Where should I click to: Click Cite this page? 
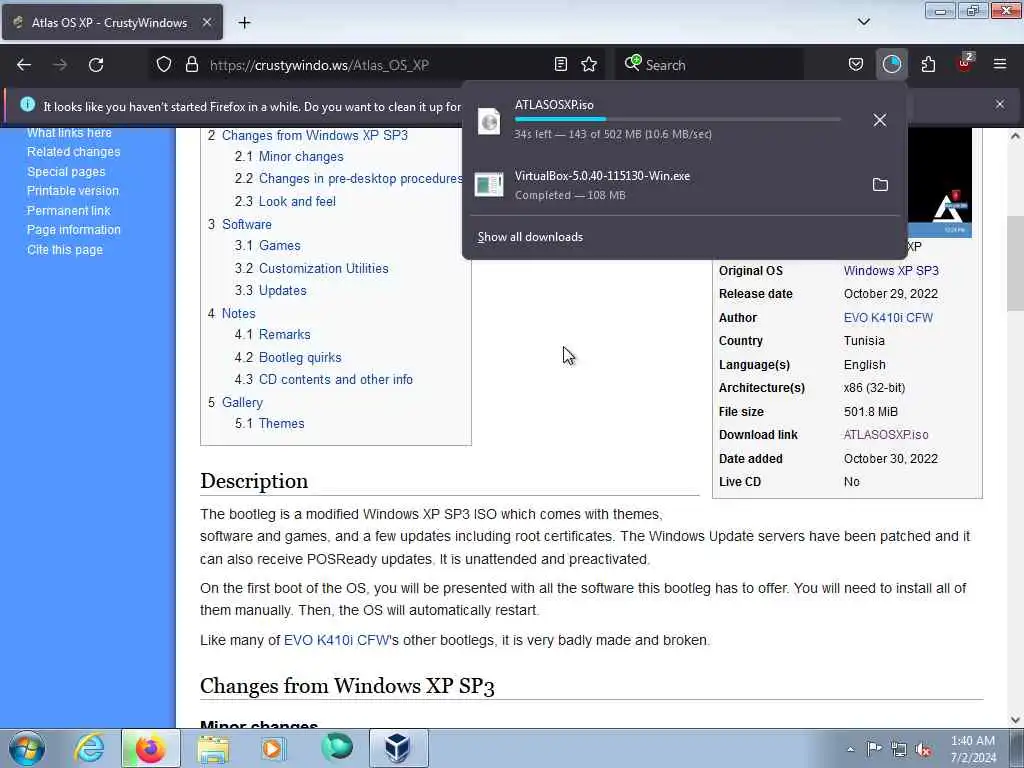point(65,249)
